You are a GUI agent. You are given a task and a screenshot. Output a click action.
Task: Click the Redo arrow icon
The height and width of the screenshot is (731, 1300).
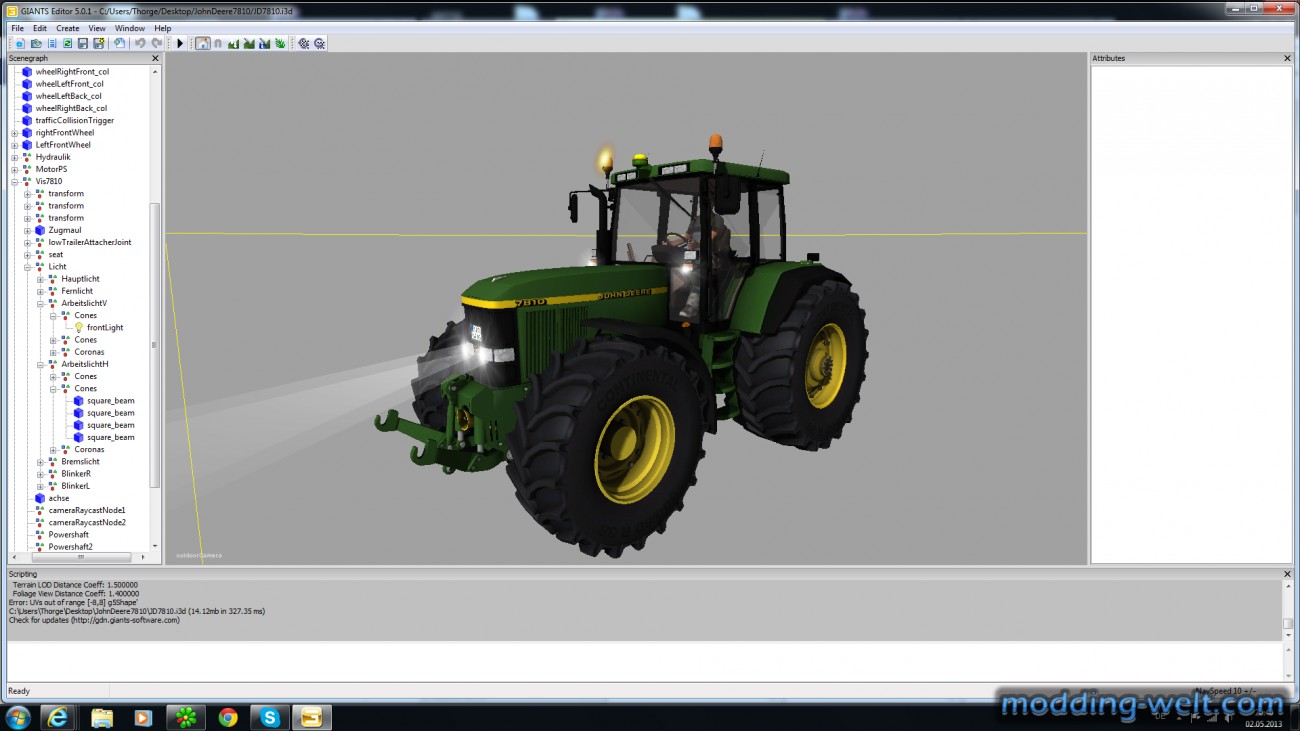(x=157, y=43)
